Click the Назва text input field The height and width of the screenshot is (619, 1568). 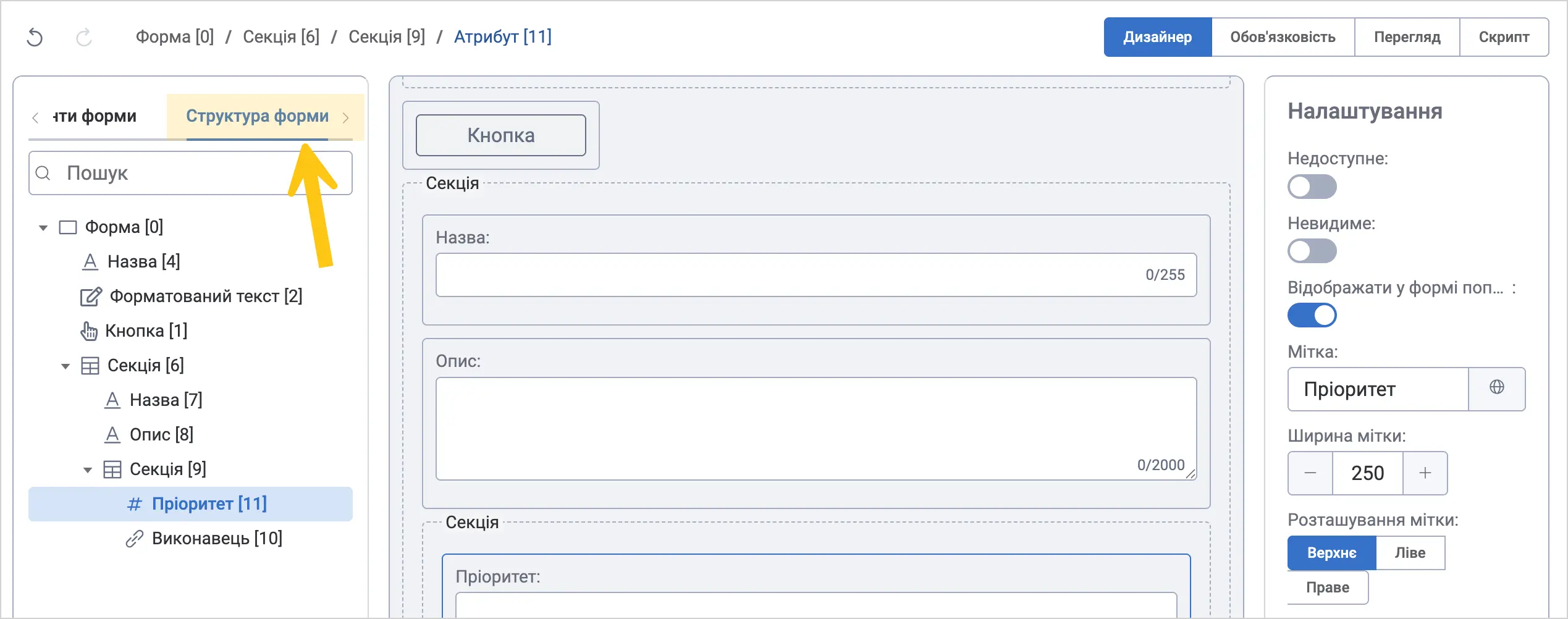pyautogui.click(x=816, y=275)
